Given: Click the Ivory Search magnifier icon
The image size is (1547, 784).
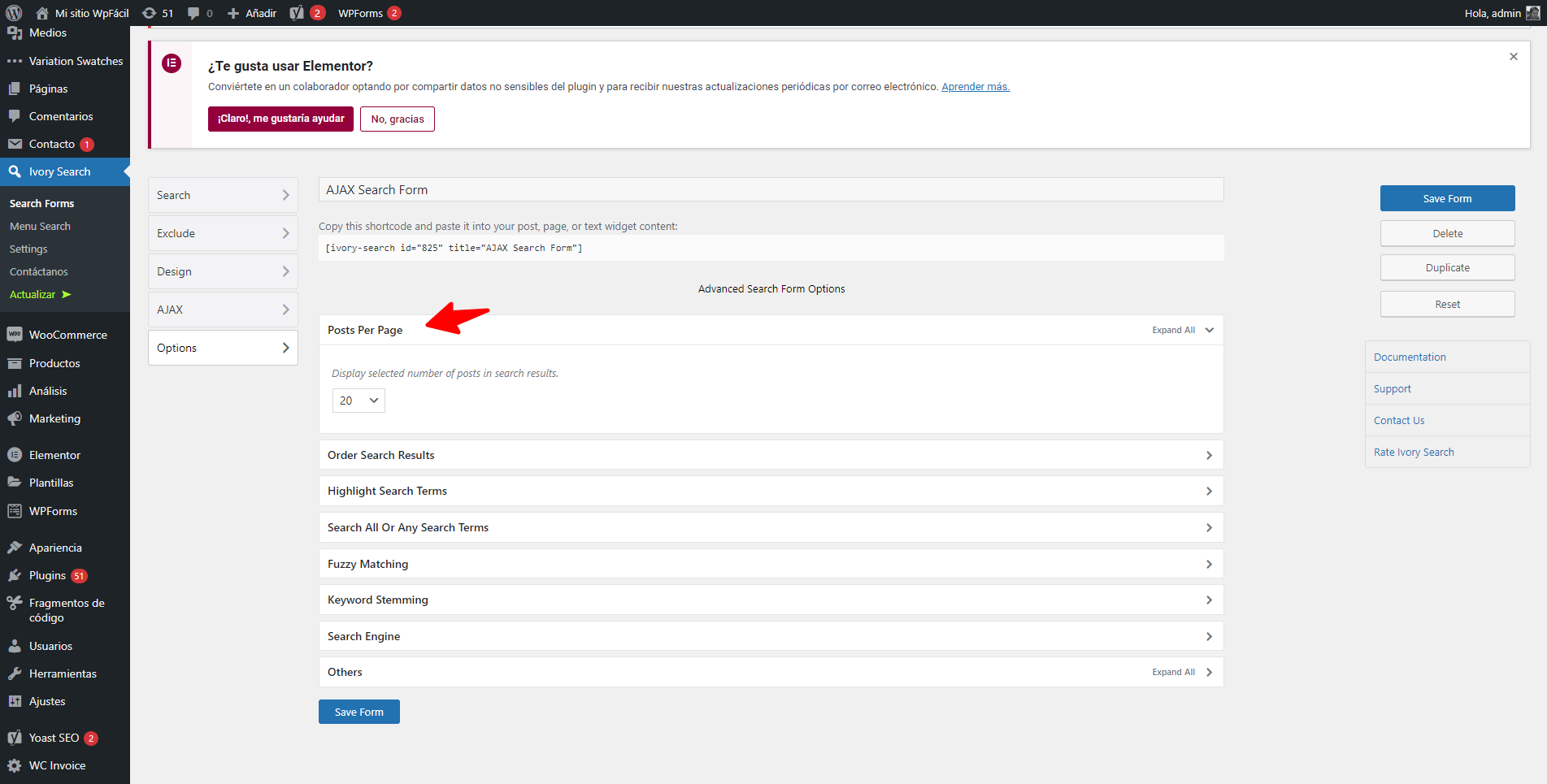Looking at the screenshot, I should pyautogui.click(x=15, y=171).
